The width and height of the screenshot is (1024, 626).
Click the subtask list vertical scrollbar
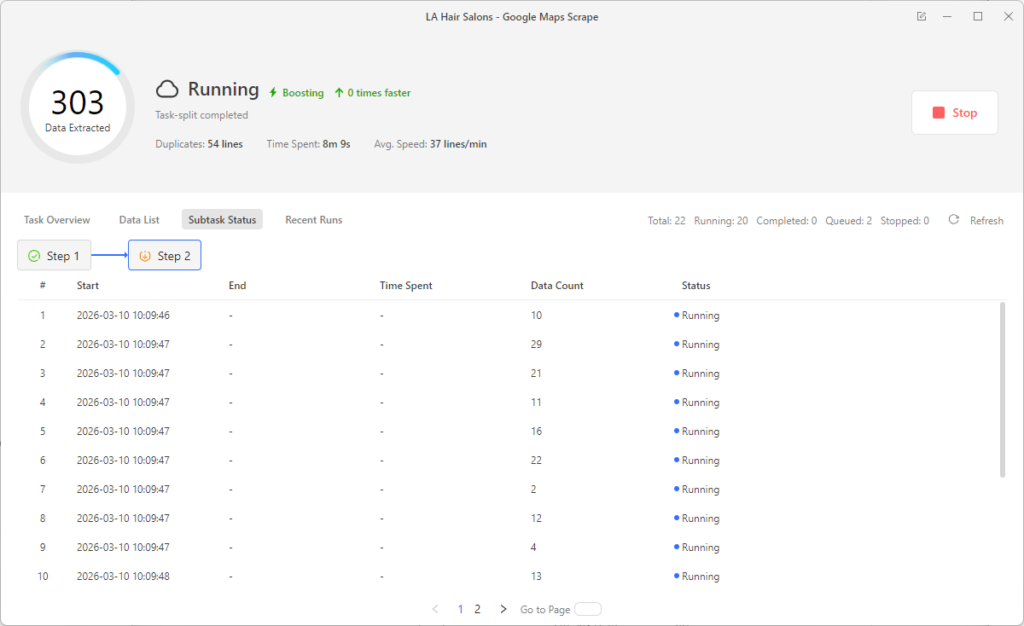coord(1002,390)
